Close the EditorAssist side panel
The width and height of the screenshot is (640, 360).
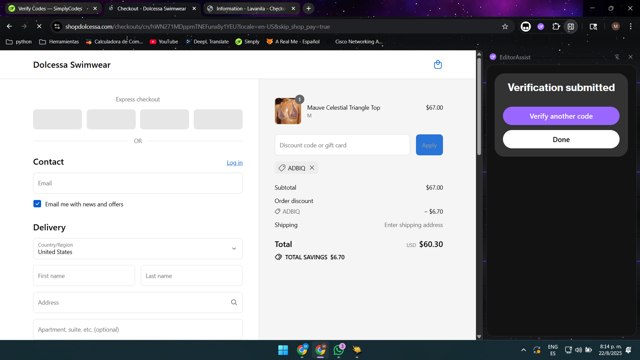click(x=631, y=57)
